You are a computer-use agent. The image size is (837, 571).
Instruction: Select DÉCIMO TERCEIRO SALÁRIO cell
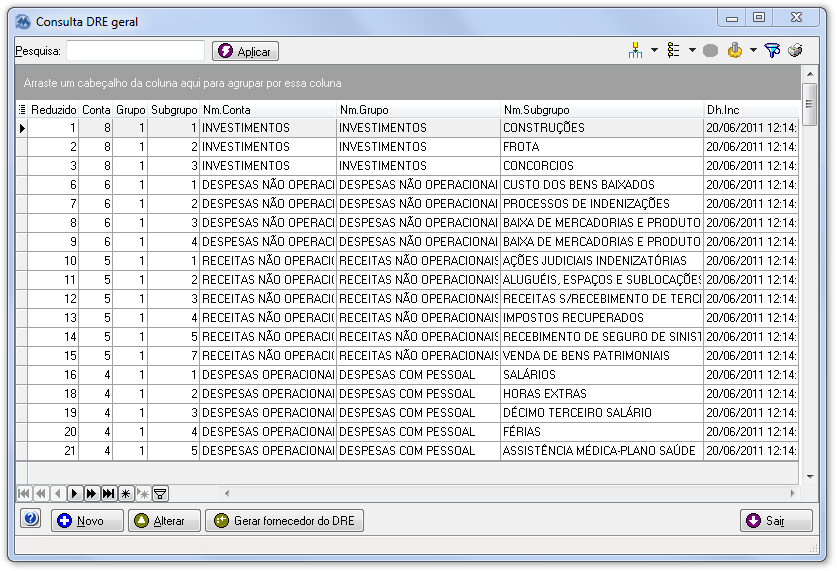[602, 413]
